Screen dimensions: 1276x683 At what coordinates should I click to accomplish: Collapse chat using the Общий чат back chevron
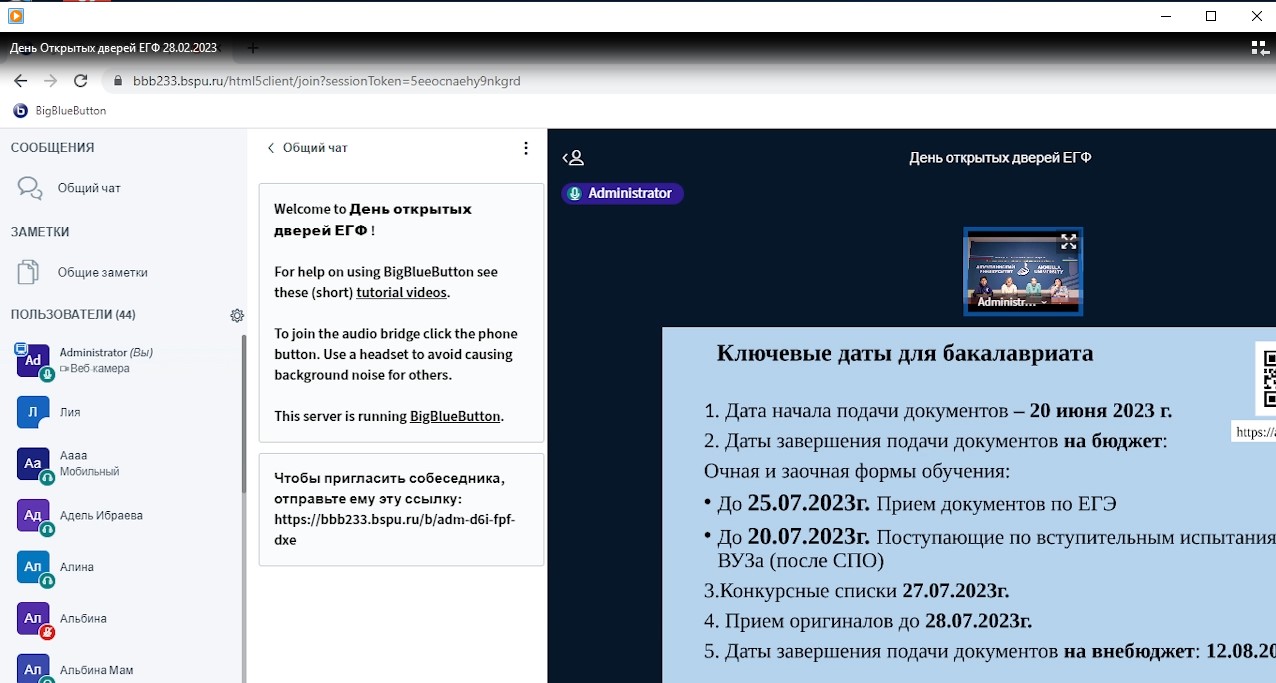click(271, 148)
